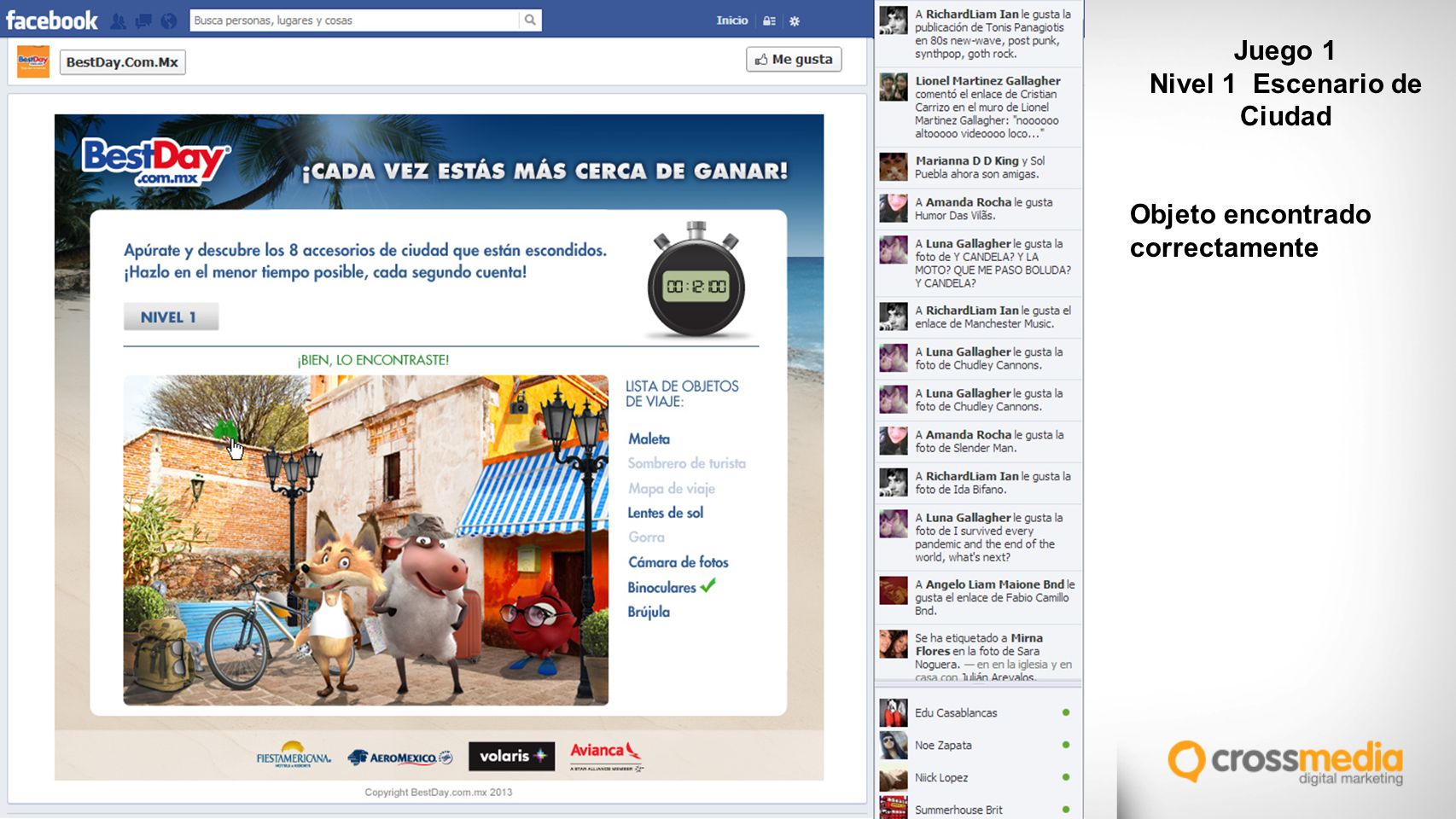Click the stopwatch timer
The height and width of the screenshot is (819, 1456).
(x=696, y=280)
